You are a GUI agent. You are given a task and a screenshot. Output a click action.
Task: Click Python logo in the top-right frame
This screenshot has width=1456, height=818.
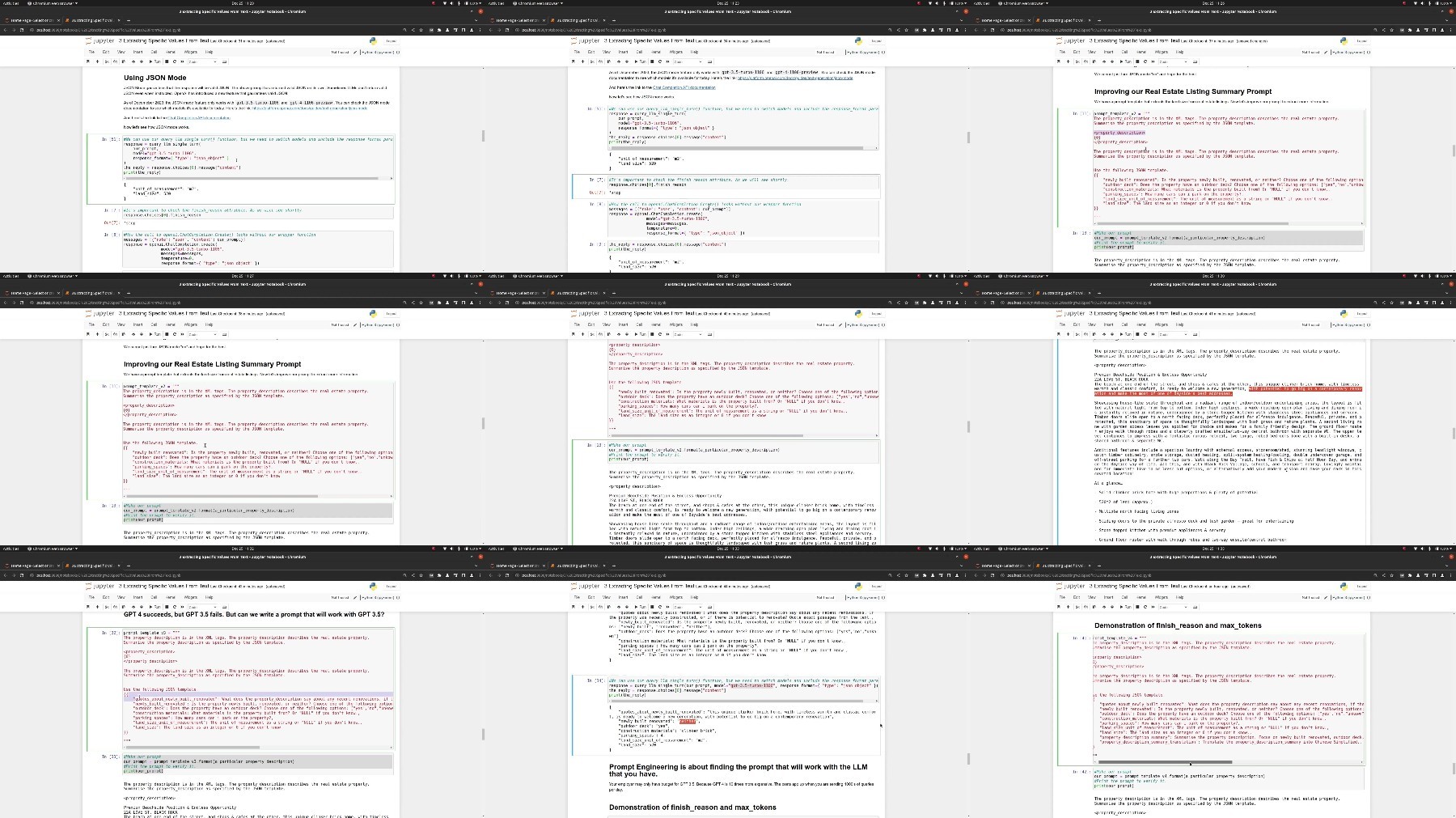(1344, 40)
